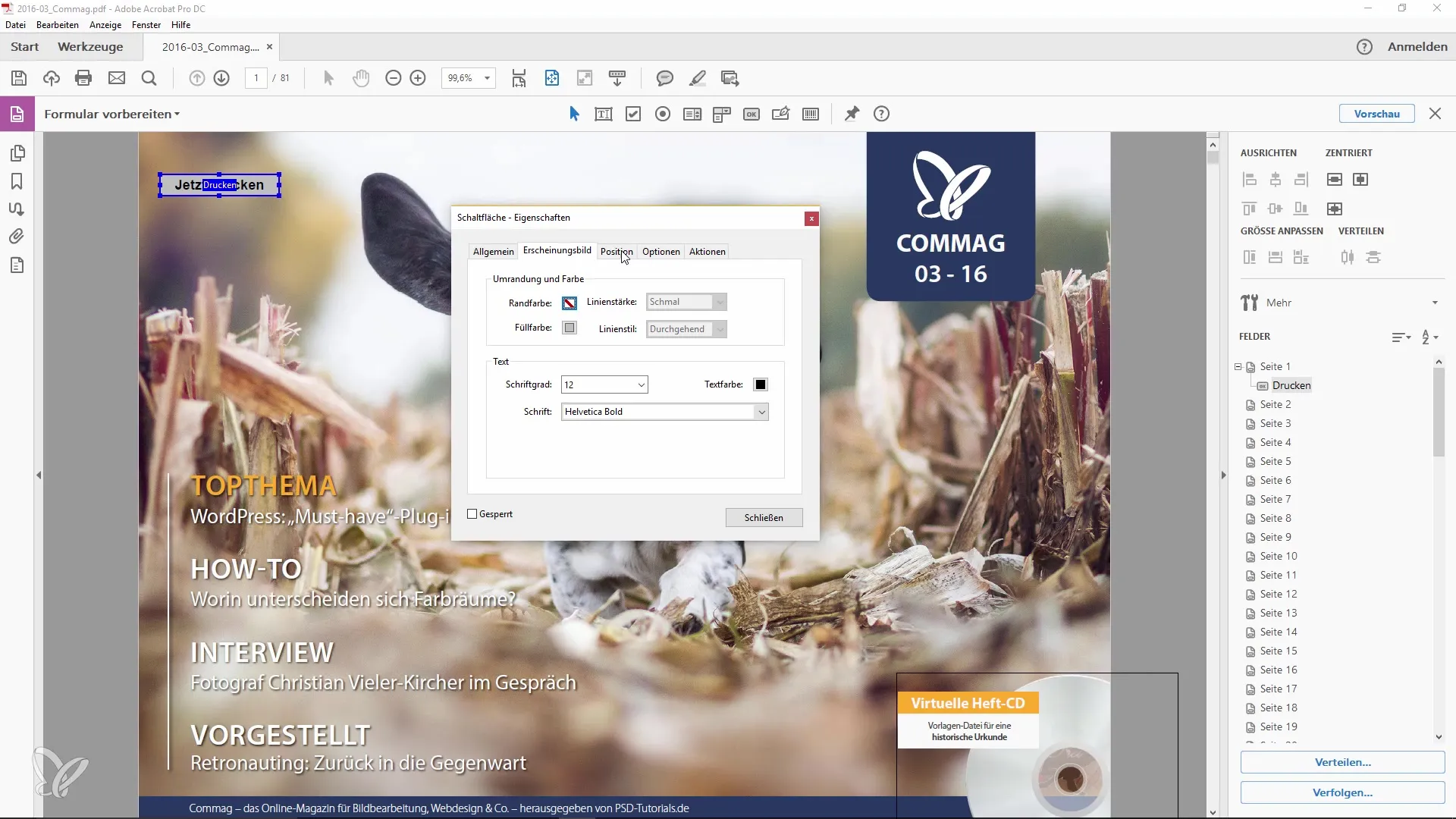This screenshot has width=1456, height=819.
Task: Click the Vorschau button
Action: click(x=1376, y=114)
